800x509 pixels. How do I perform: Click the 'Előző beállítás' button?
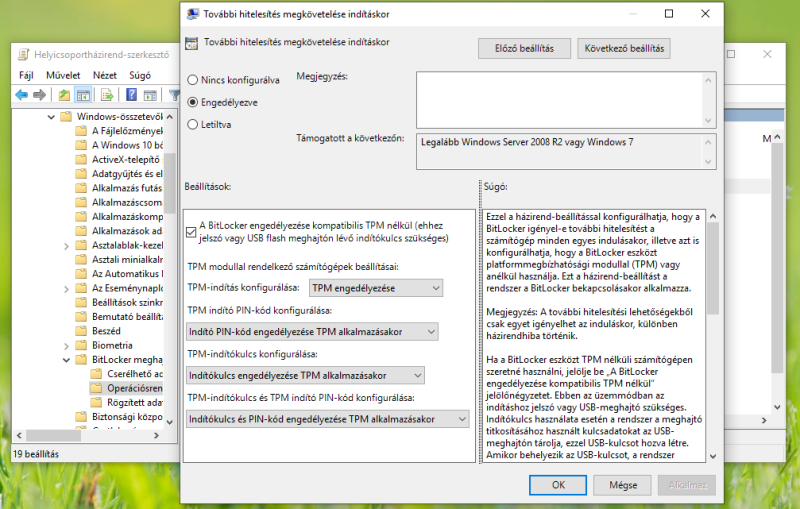click(524, 48)
